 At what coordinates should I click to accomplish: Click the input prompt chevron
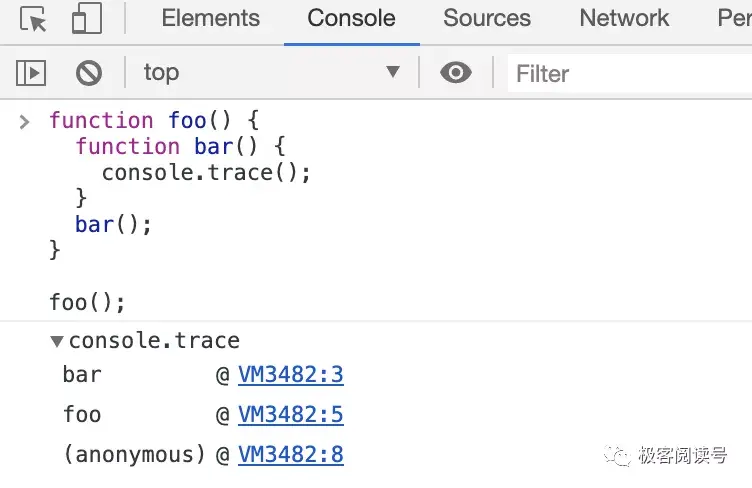[24, 122]
